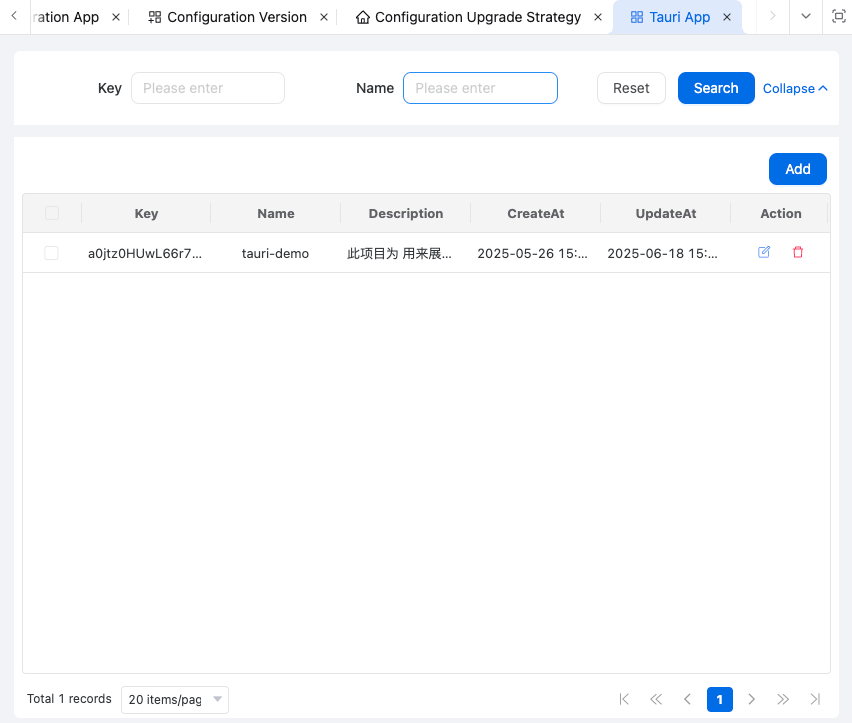Switch to Configuration Version tab
Screen dimensions: 852x723
coord(236,17)
